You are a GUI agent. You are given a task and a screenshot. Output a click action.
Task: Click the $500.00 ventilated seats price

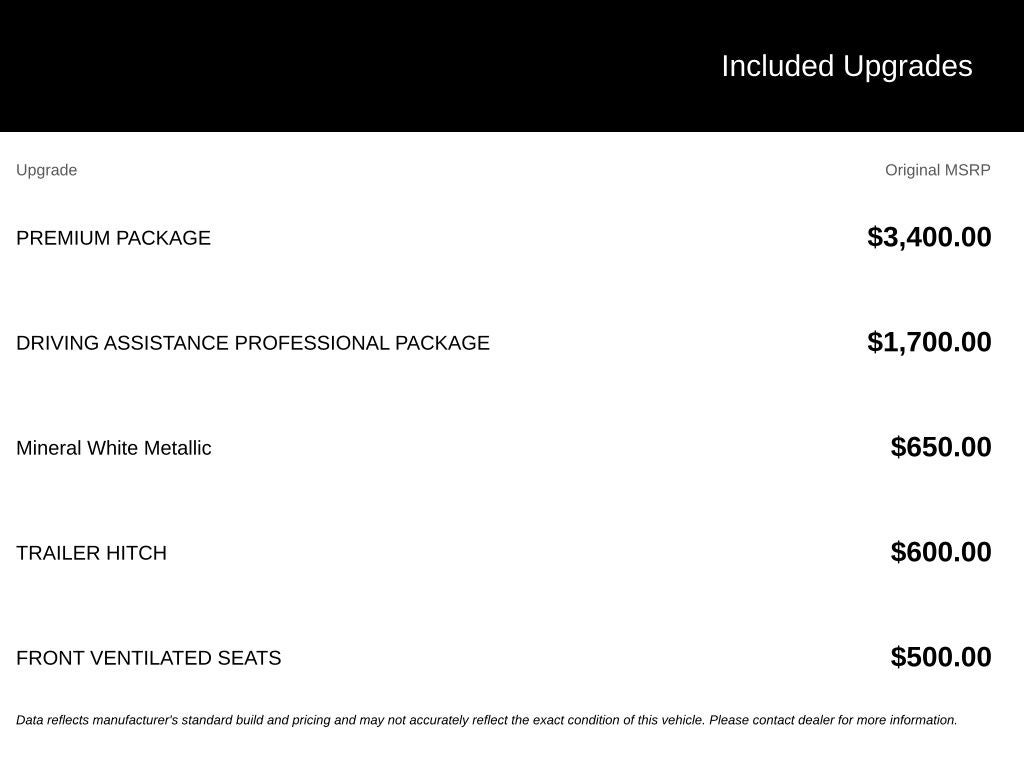(x=940, y=658)
